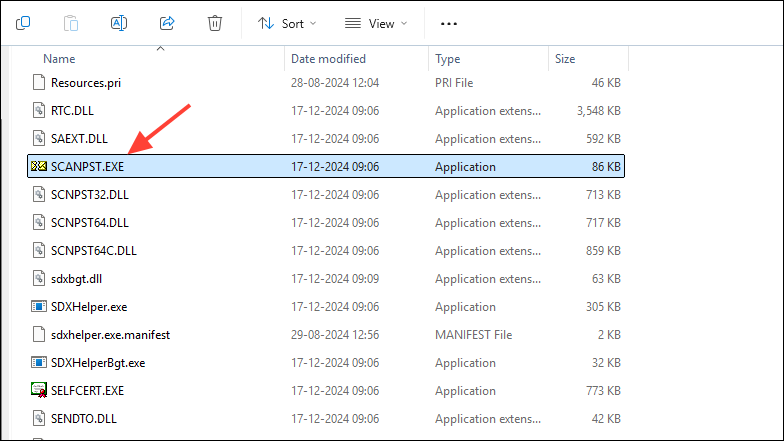
Task: Click the Delete trash icon
Action: point(214,22)
